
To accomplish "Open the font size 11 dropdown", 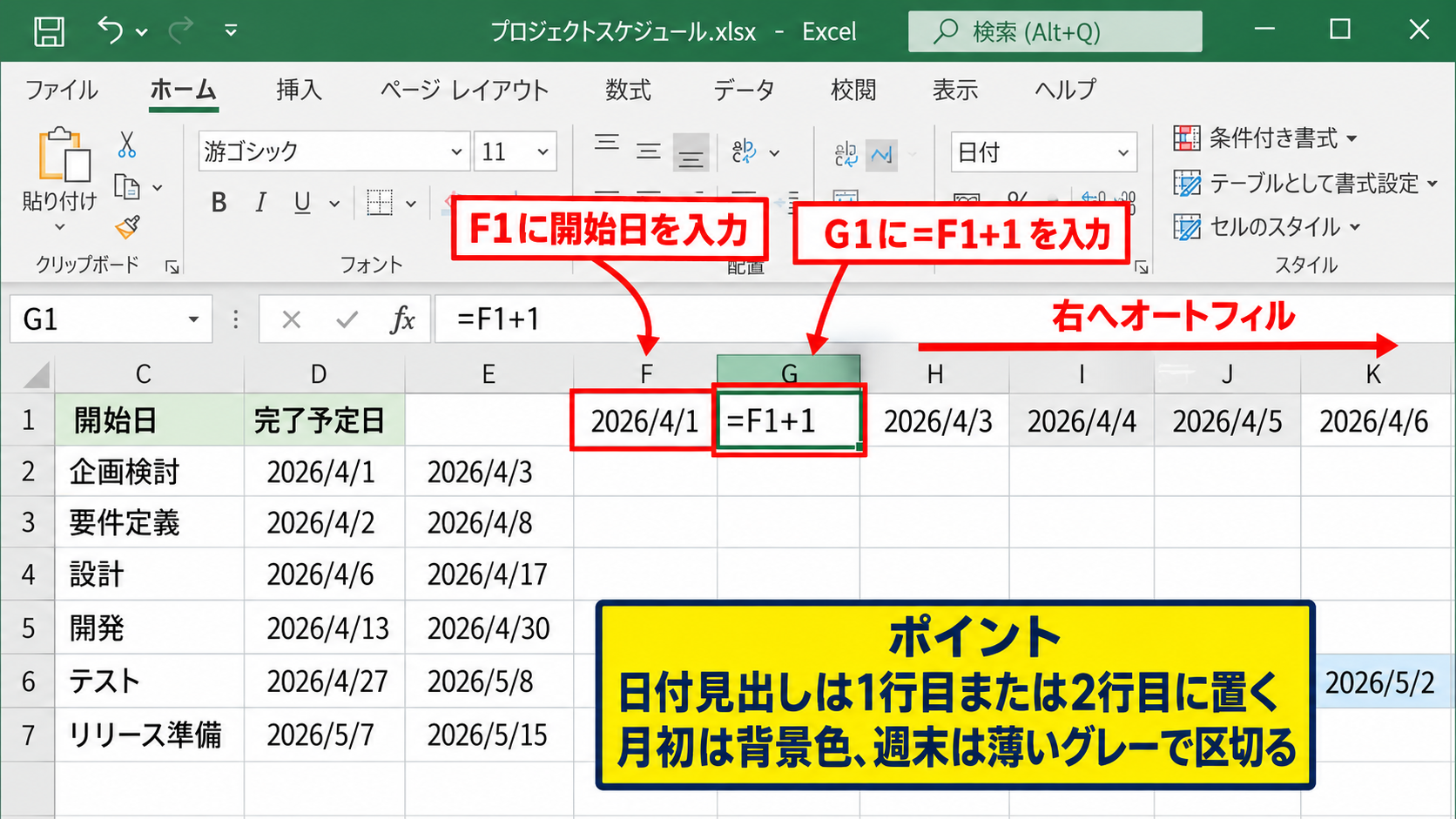I will coord(543,151).
